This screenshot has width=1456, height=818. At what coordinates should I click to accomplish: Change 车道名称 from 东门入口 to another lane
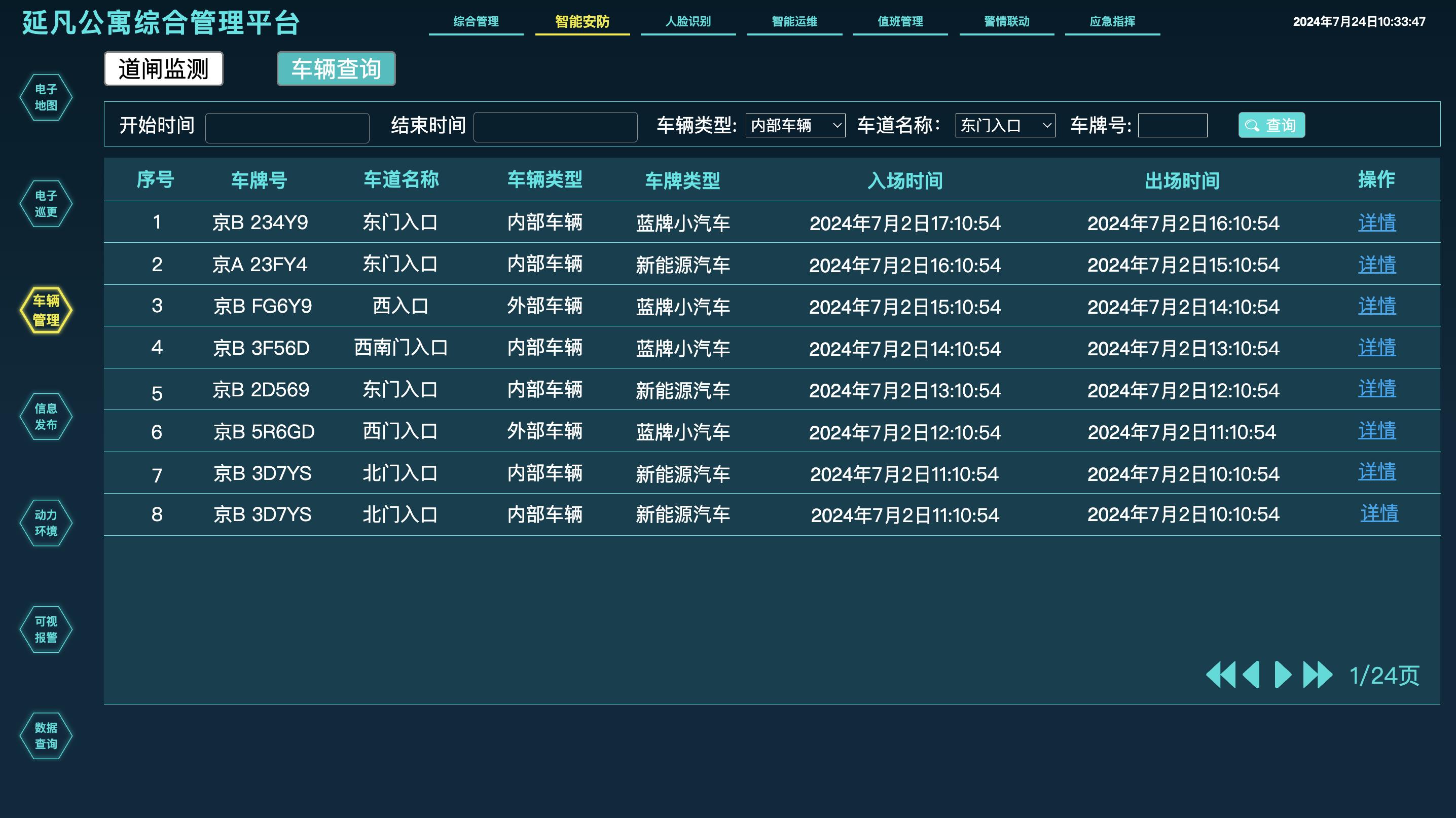pos(1004,126)
